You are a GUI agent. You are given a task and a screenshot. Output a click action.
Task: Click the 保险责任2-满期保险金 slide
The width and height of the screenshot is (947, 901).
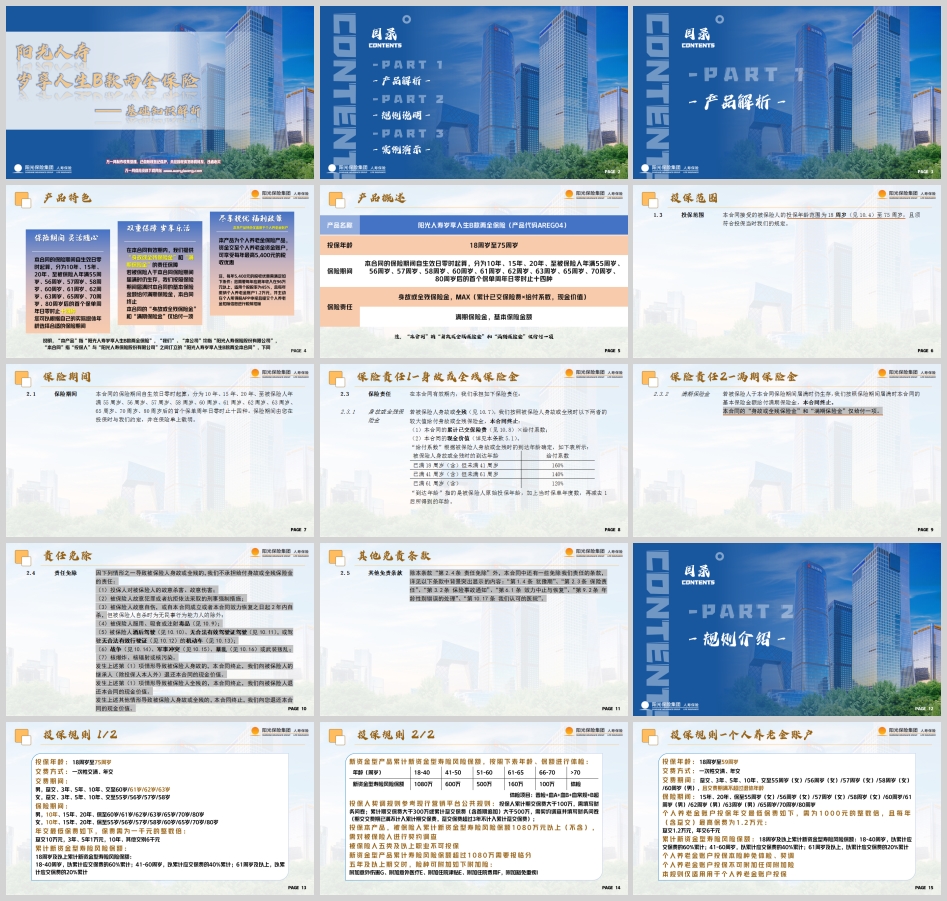tap(786, 451)
